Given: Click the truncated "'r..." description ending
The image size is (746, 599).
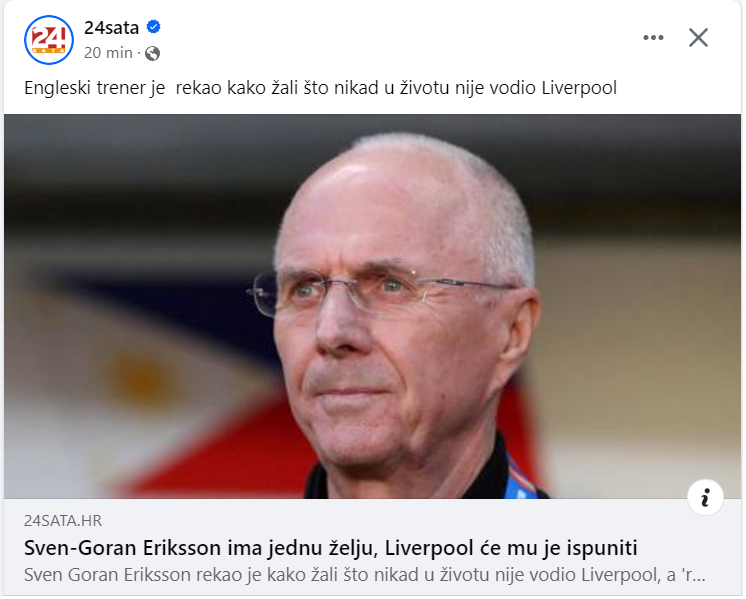Looking at the screenshot, I should tap(695, 577).
